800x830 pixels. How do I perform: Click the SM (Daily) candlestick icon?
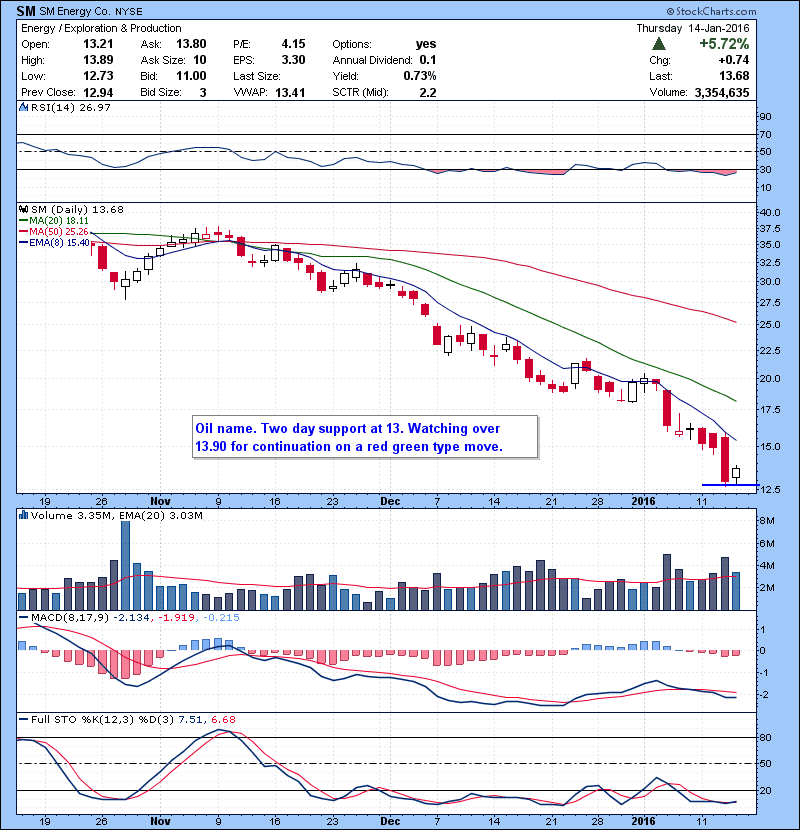pyautogui.click(x=23, y=209)
